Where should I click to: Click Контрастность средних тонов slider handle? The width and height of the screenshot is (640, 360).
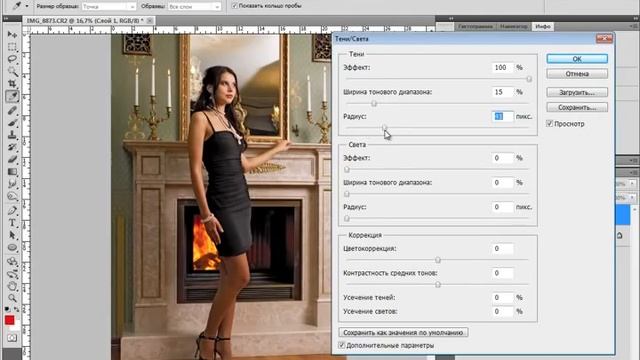point(438,284)
